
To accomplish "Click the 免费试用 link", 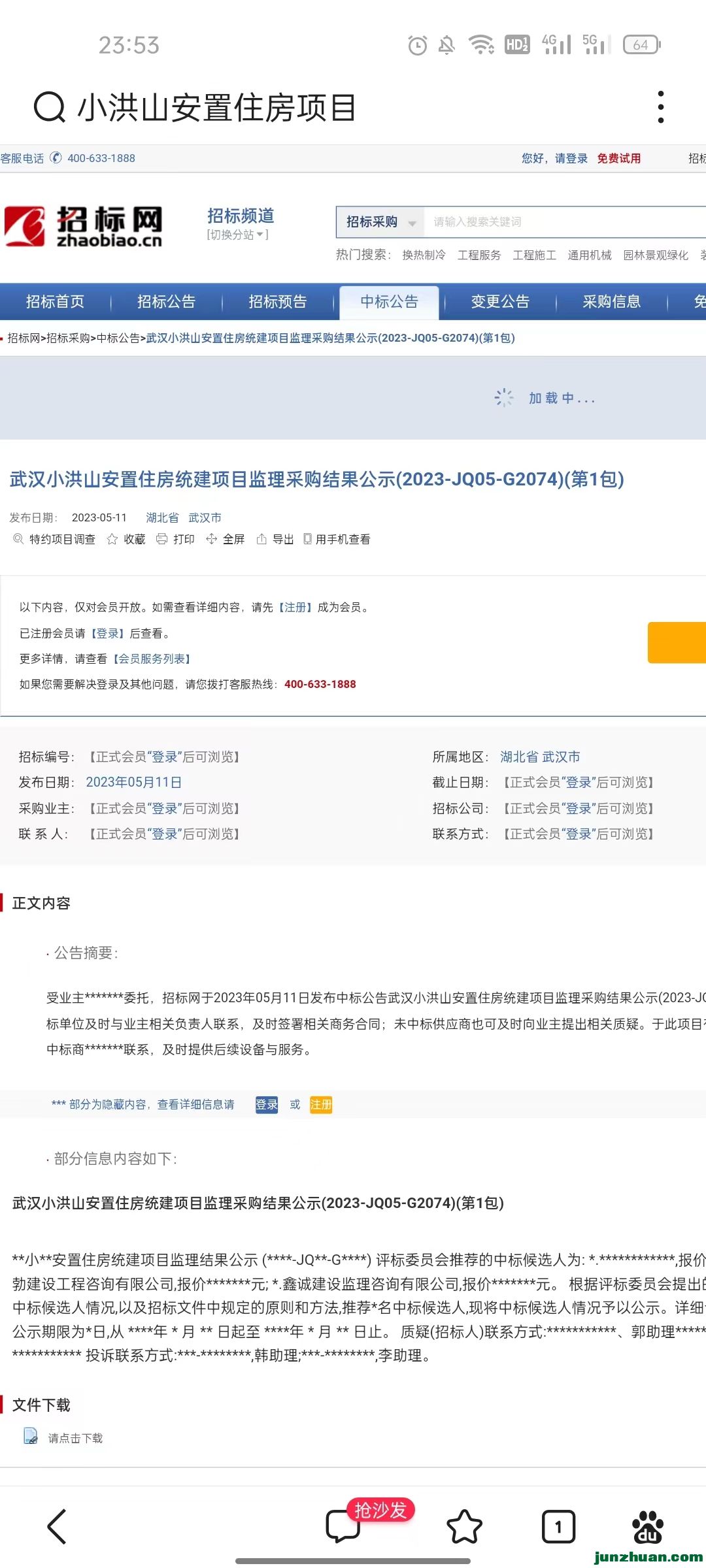I will 619,158.
